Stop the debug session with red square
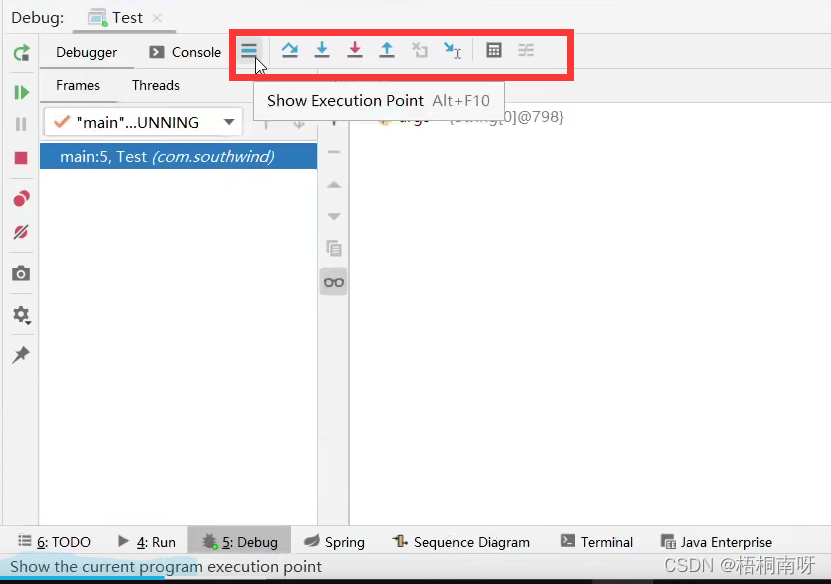The image size is (831, 584). pyautogui.click(x=21, y=158)
